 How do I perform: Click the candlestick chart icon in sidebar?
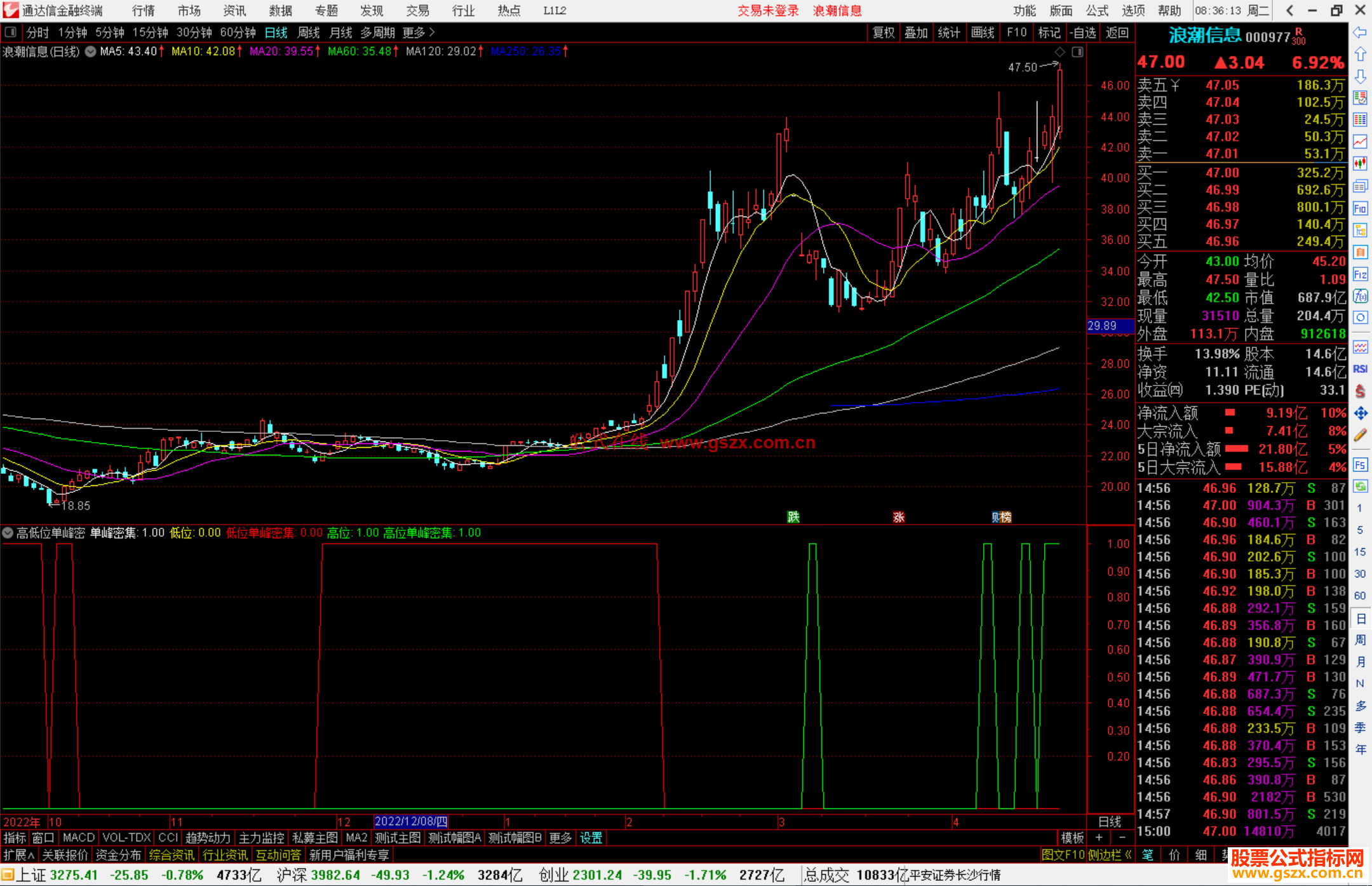[1360, 163]
